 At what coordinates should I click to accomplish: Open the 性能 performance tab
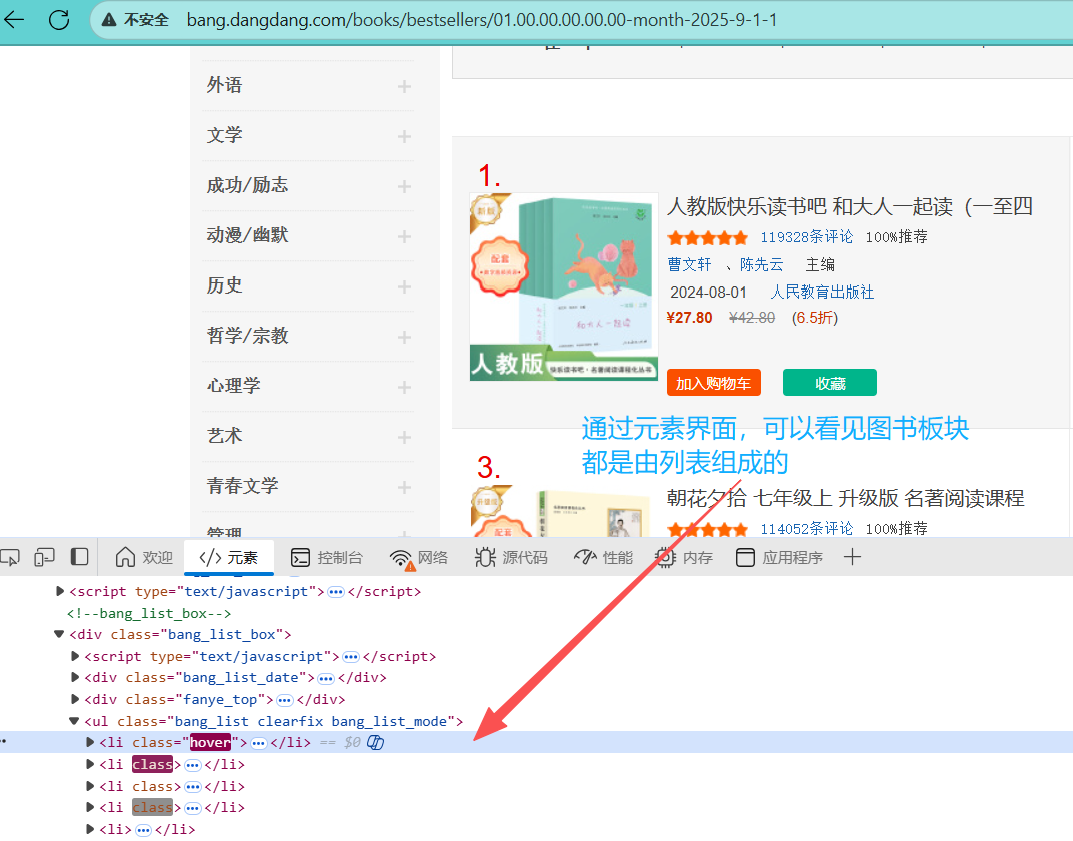[604, 558]
